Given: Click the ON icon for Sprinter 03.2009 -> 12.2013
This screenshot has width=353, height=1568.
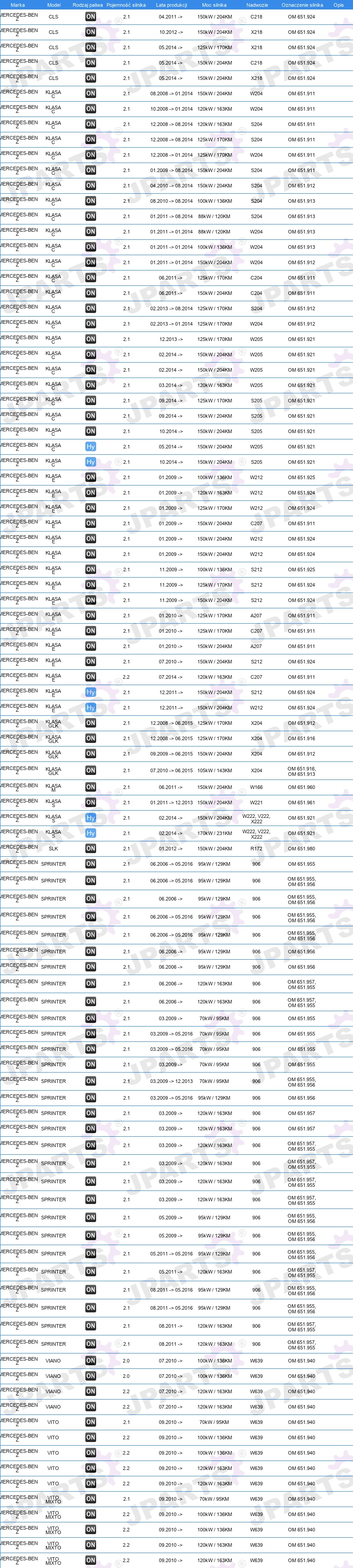Looking at the screenshot, I should (x=91, y=1081).
